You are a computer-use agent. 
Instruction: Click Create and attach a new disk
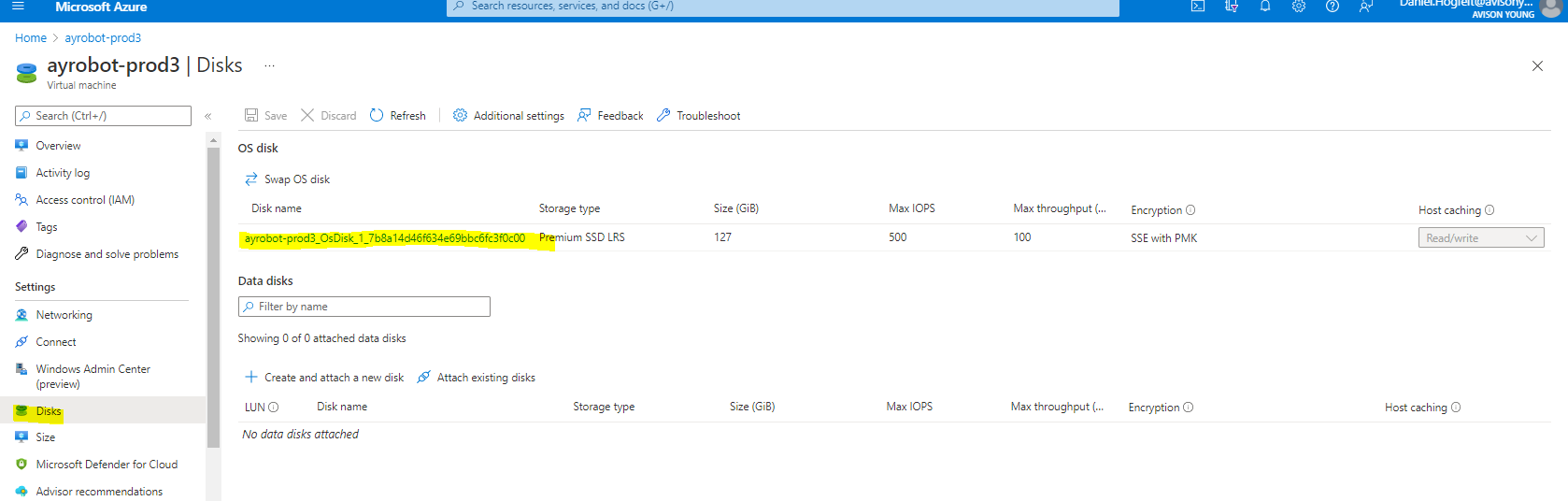[324, 377]
